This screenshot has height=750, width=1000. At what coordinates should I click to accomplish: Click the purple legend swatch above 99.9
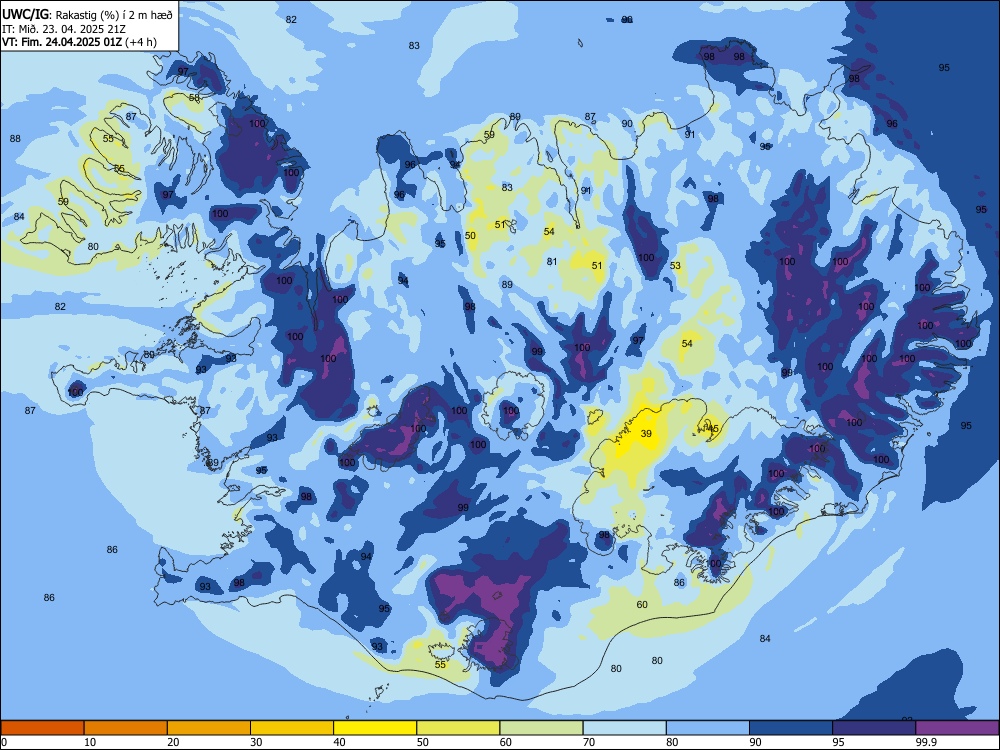click(x=957, y=728)
